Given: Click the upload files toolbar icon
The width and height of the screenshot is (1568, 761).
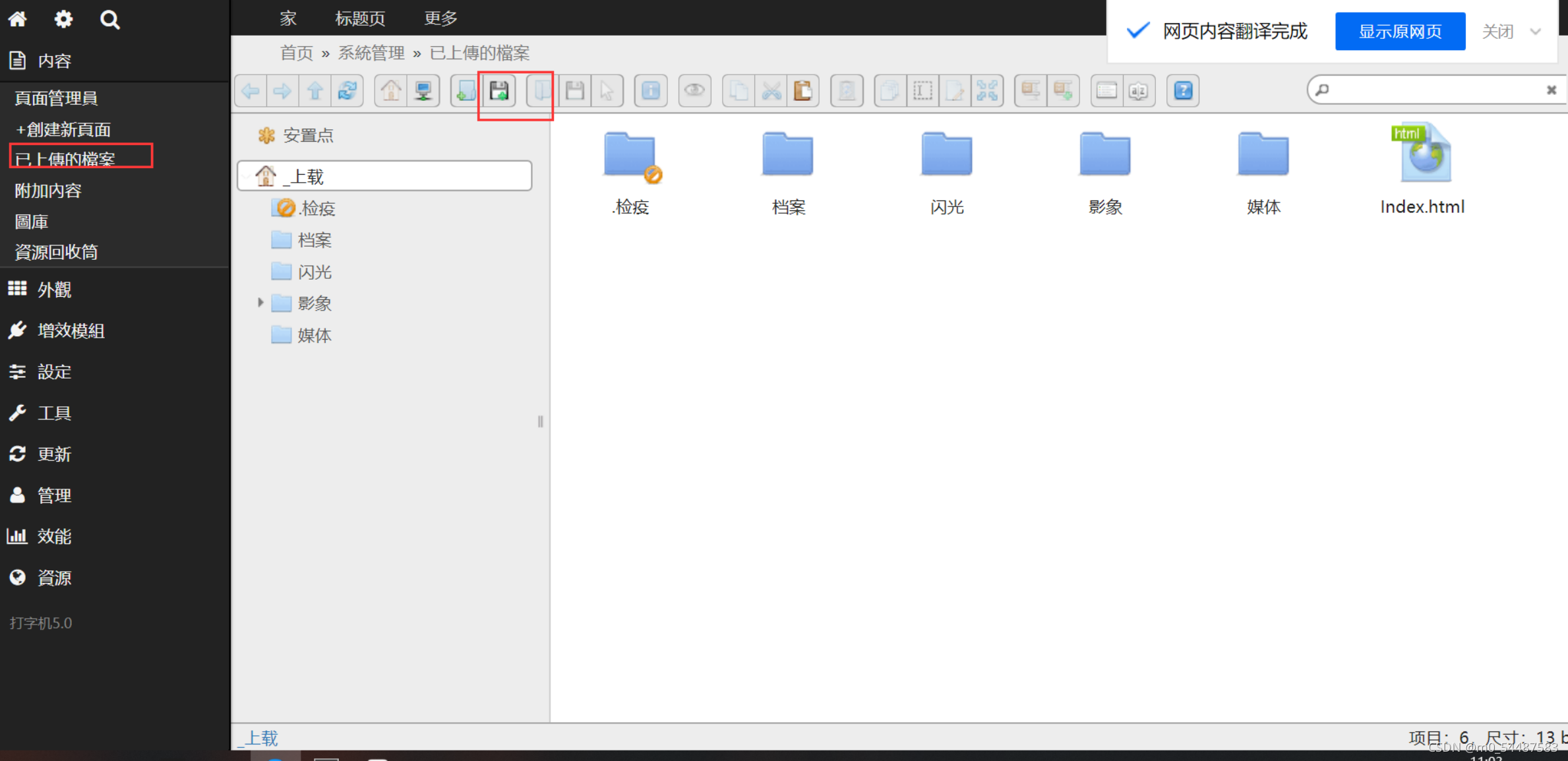Looking at the screenshot, I should [x=499, y=91].
